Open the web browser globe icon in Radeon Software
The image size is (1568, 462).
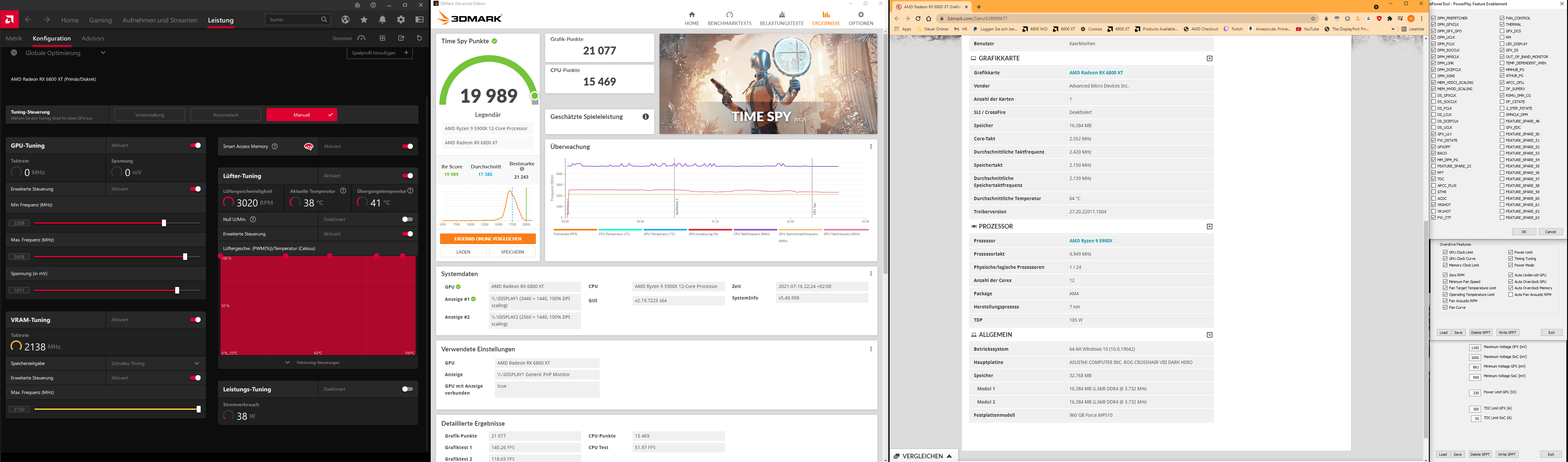click(x=345, y=19)
